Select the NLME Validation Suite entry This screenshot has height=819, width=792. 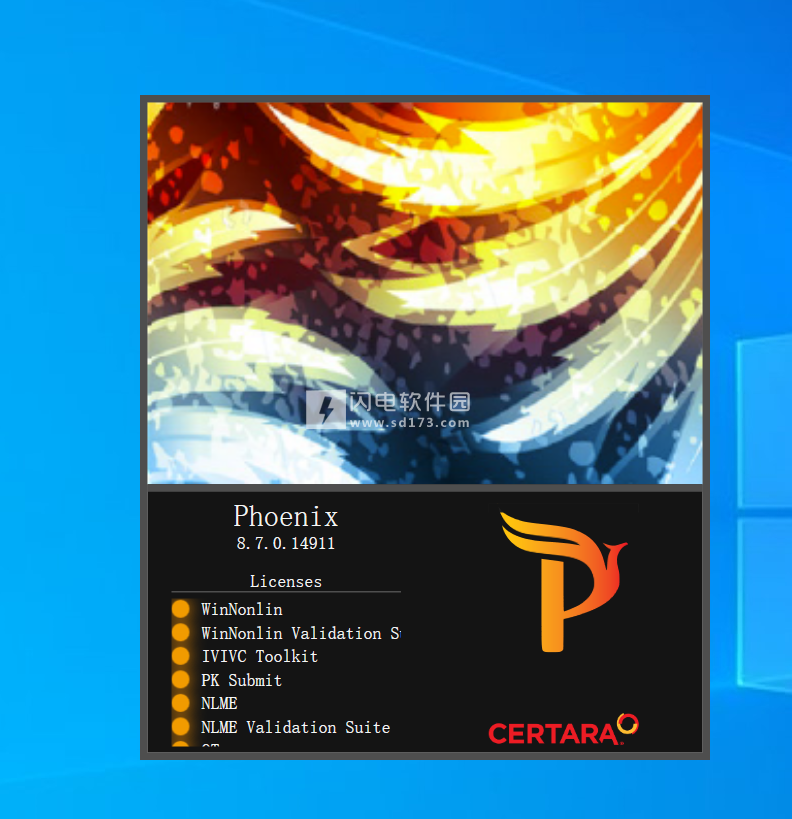tap(295, 727)
